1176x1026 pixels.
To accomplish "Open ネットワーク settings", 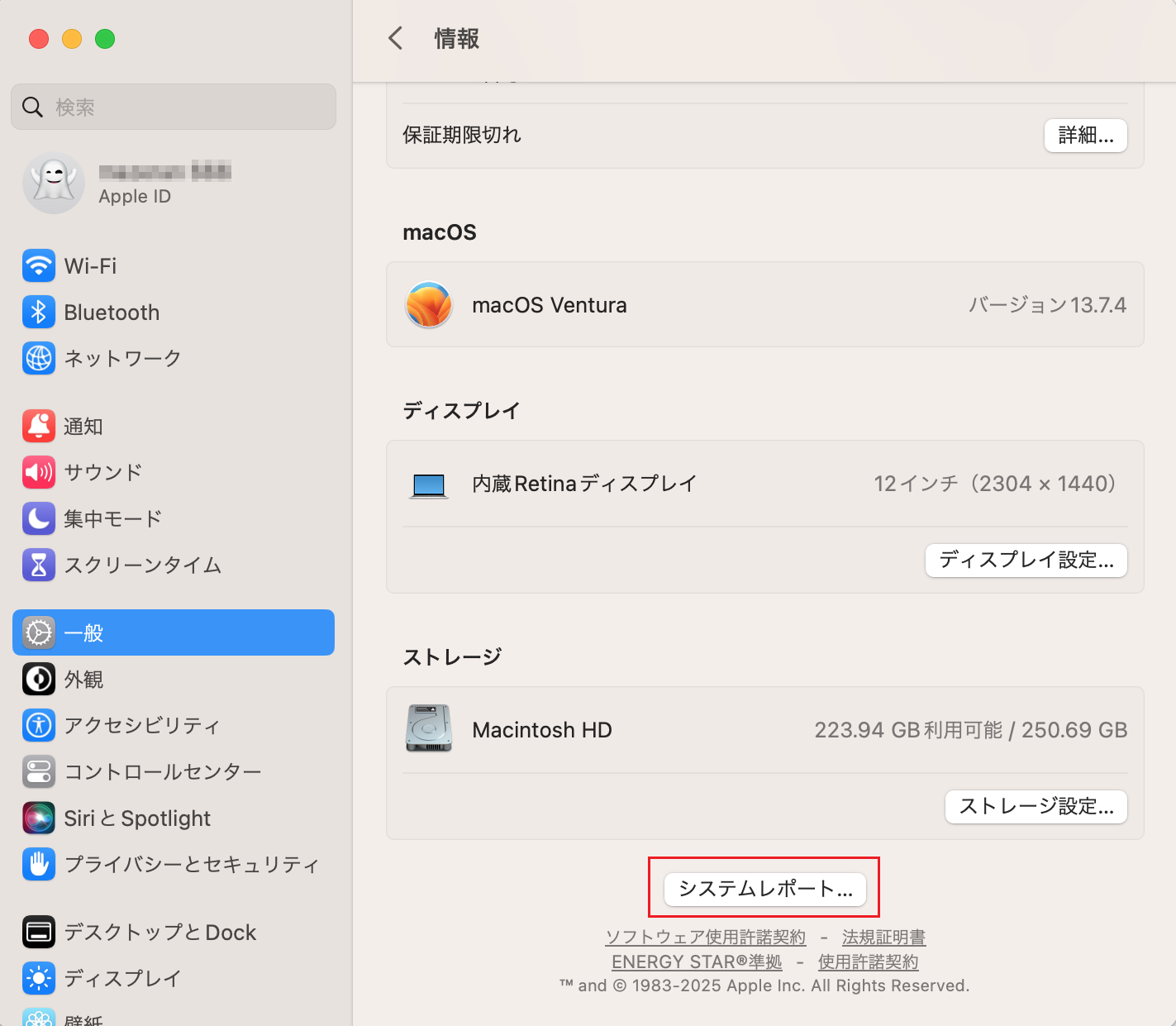I will (x=122, y=358).
